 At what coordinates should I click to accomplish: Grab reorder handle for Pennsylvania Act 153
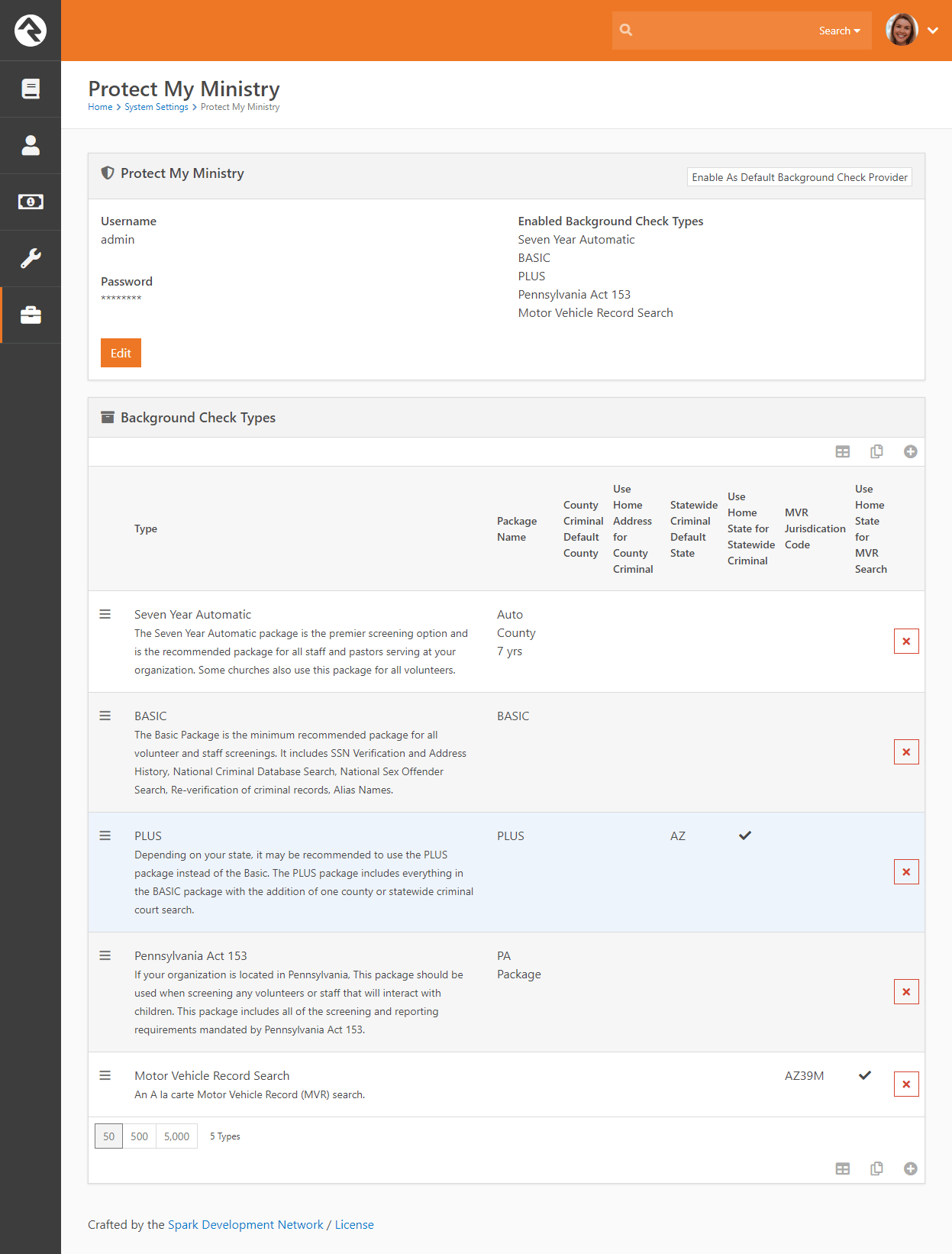[105, 955]
